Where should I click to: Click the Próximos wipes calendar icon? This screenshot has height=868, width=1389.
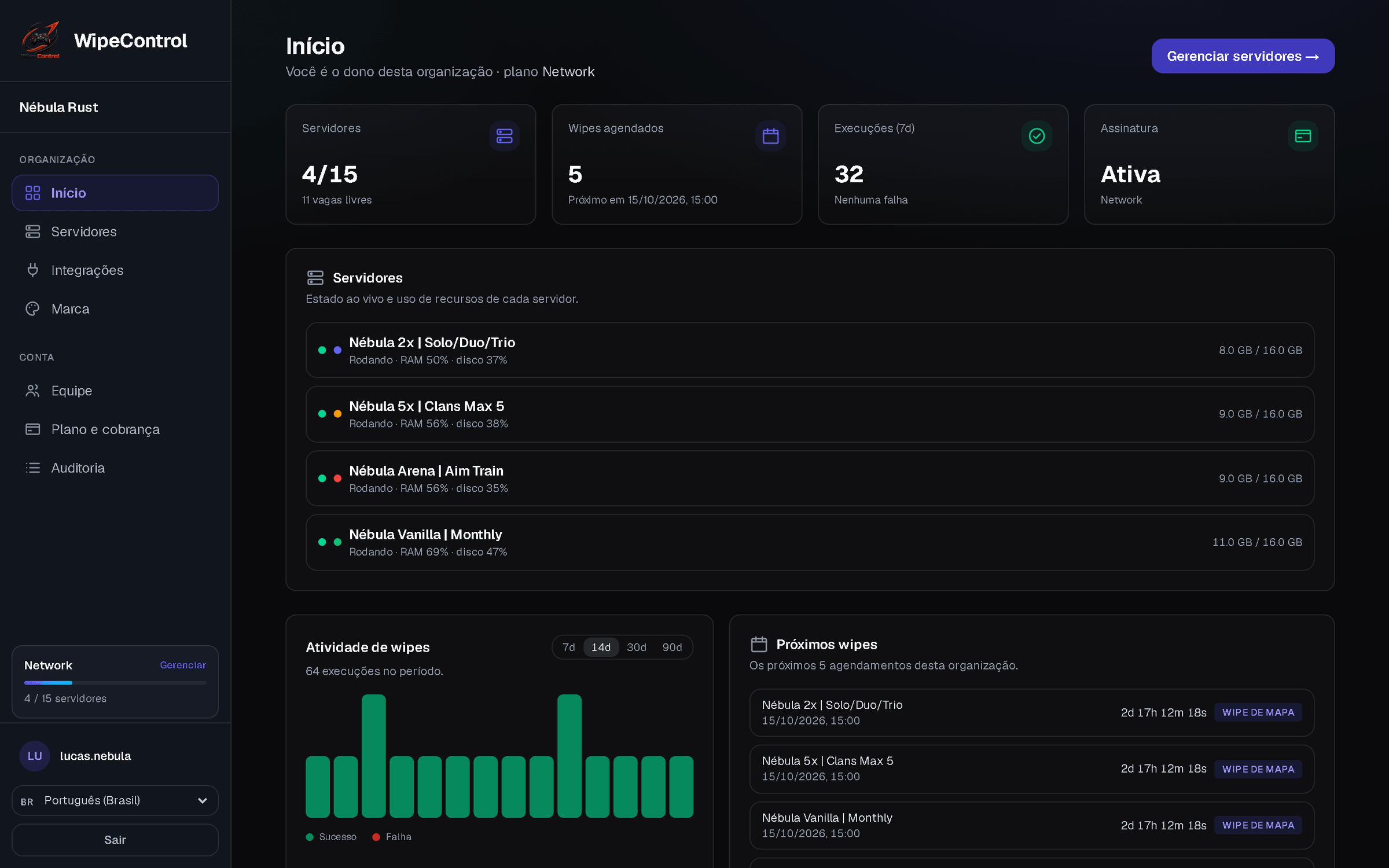click(759, 644)
